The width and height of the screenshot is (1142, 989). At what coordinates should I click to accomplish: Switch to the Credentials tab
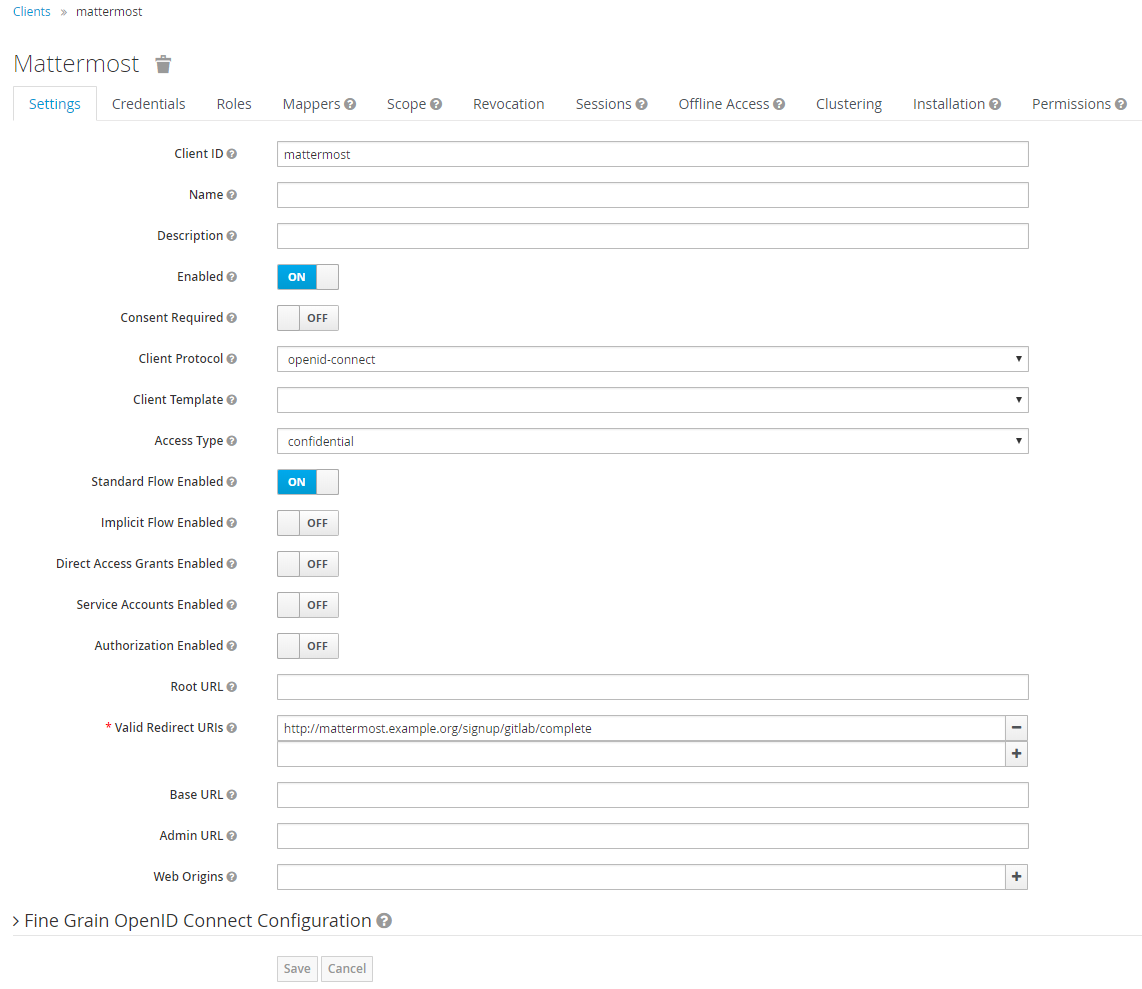pyautogui.click(x=148, y=103)
